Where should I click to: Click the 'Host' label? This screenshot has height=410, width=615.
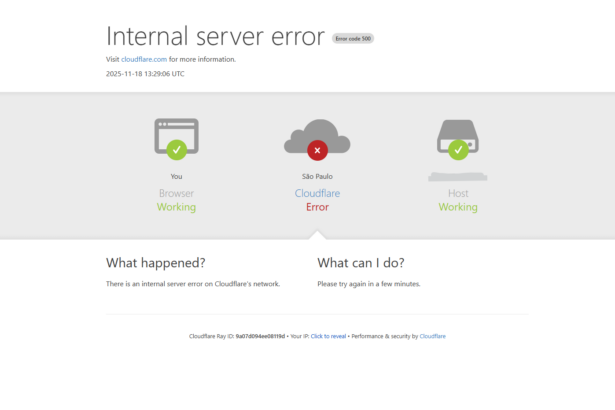coord(458,193)
